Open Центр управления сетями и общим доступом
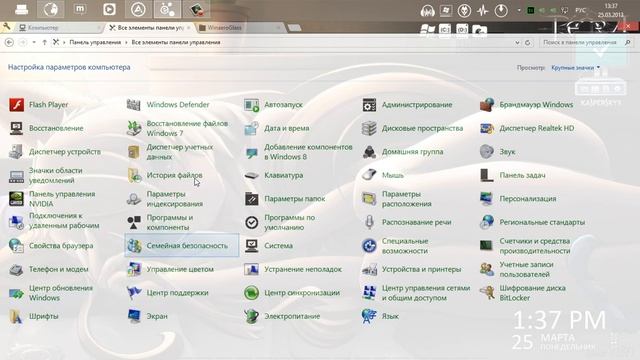The height and width of the screenshot is (360, 640). click(426, 293)
